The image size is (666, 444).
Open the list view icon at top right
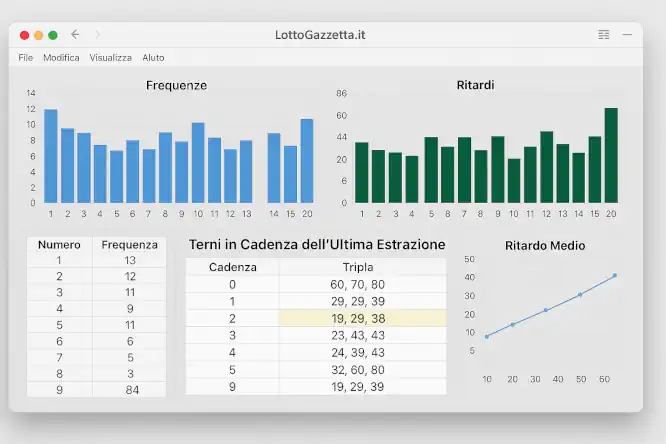(x=603, y=34)
